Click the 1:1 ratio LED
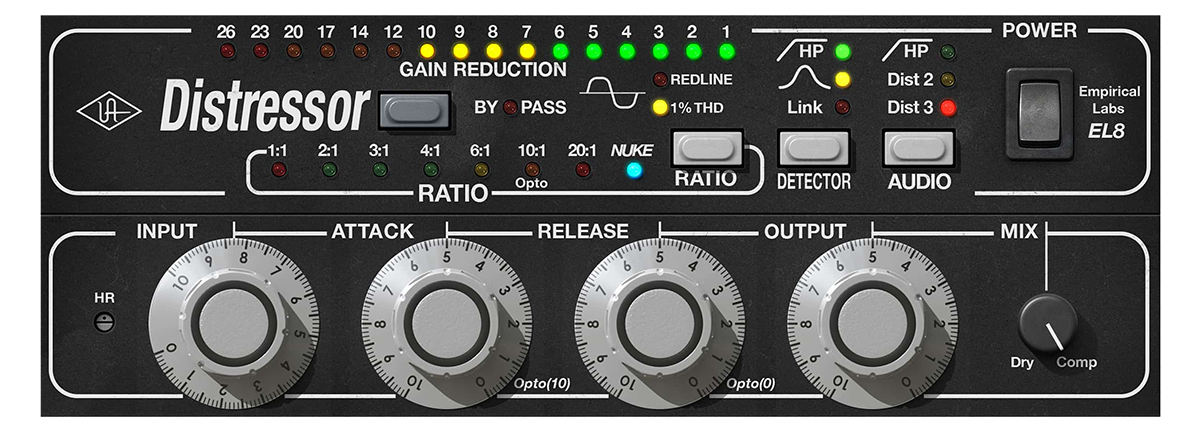 (x=277, y=169)
